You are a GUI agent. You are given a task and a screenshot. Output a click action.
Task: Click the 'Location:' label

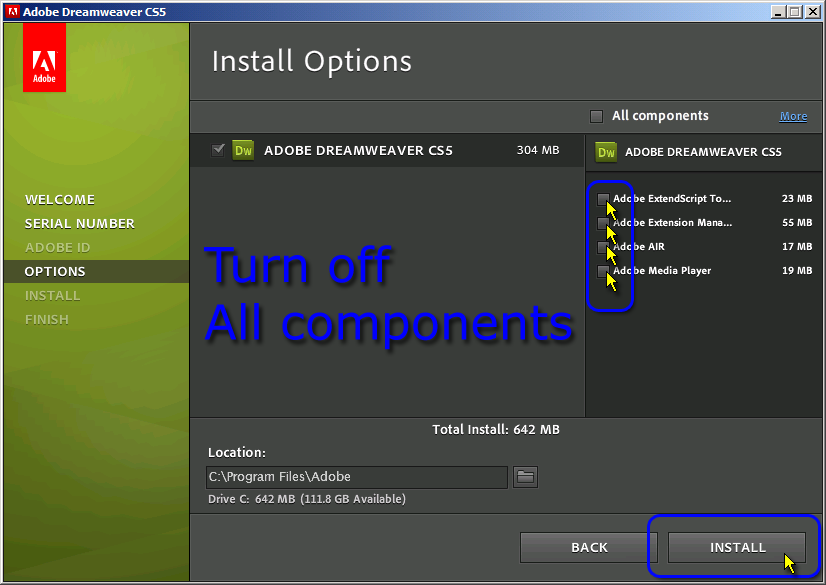[x=237, y=453]
